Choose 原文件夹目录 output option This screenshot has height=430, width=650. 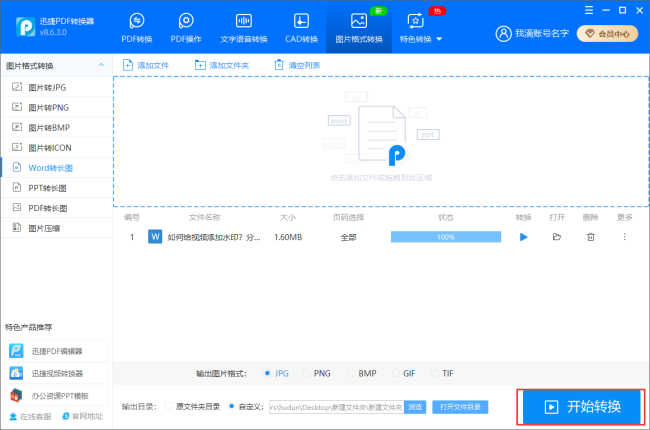click(x=192, y=406)
